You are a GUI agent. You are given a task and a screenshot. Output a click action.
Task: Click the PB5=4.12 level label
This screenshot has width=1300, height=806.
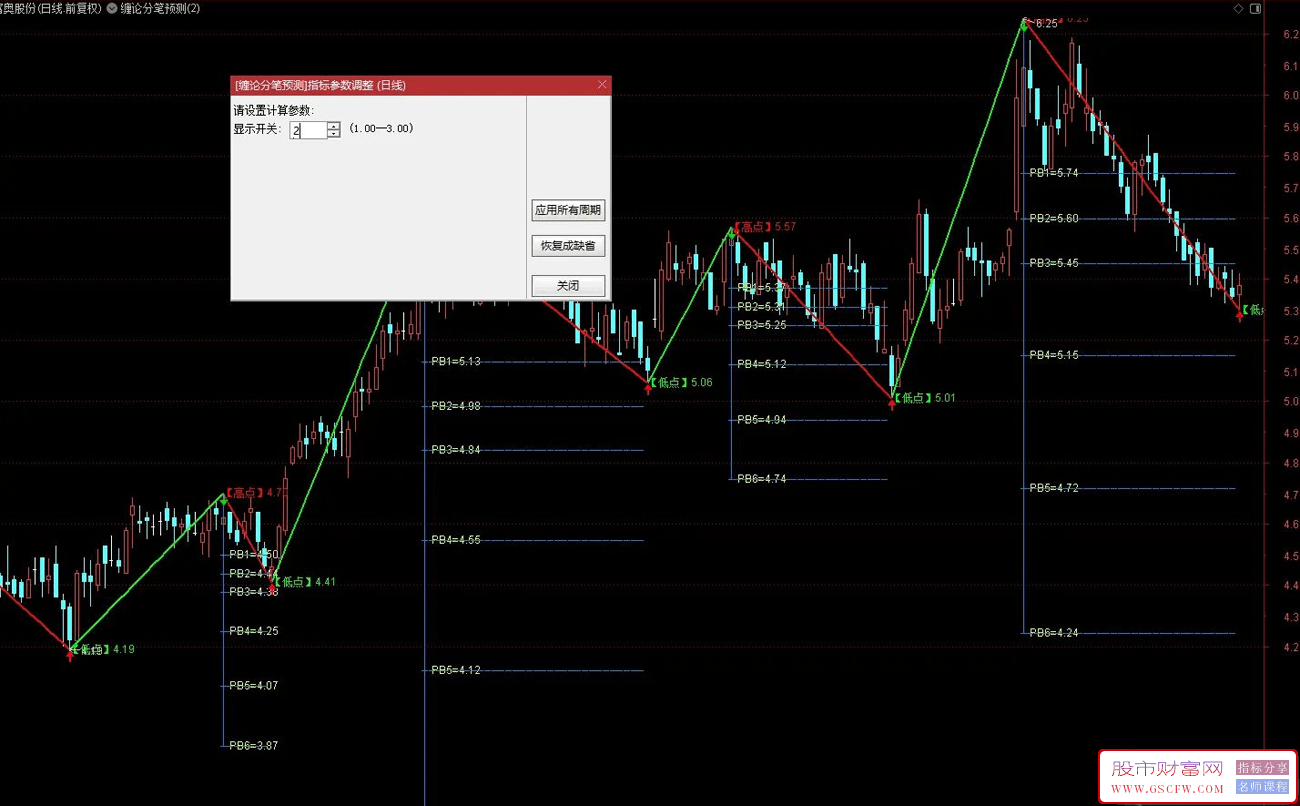coord(455,670)
